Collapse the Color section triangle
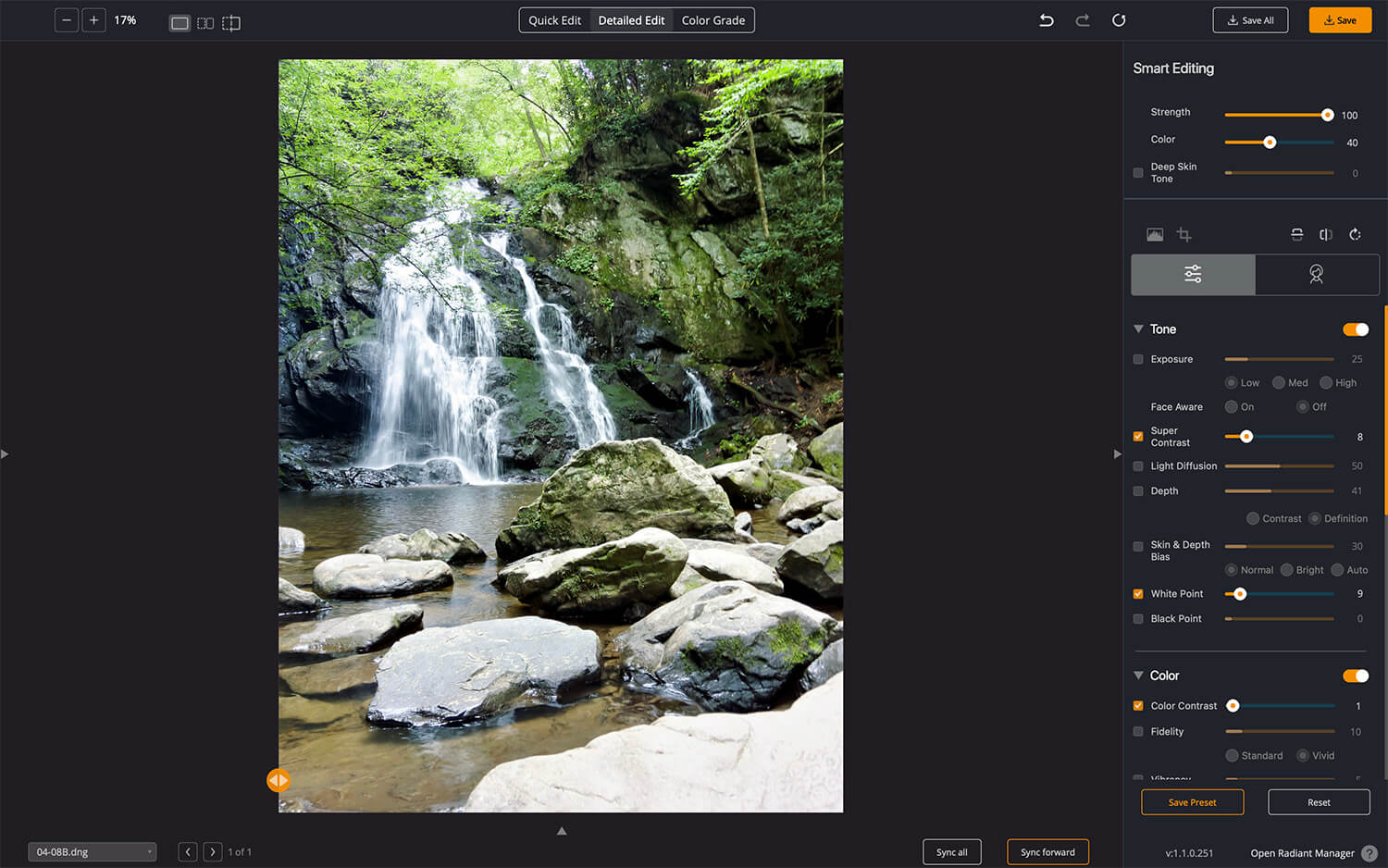Image resolution: width=1388 pixels, height=868 pixels. pos(1138,676)
